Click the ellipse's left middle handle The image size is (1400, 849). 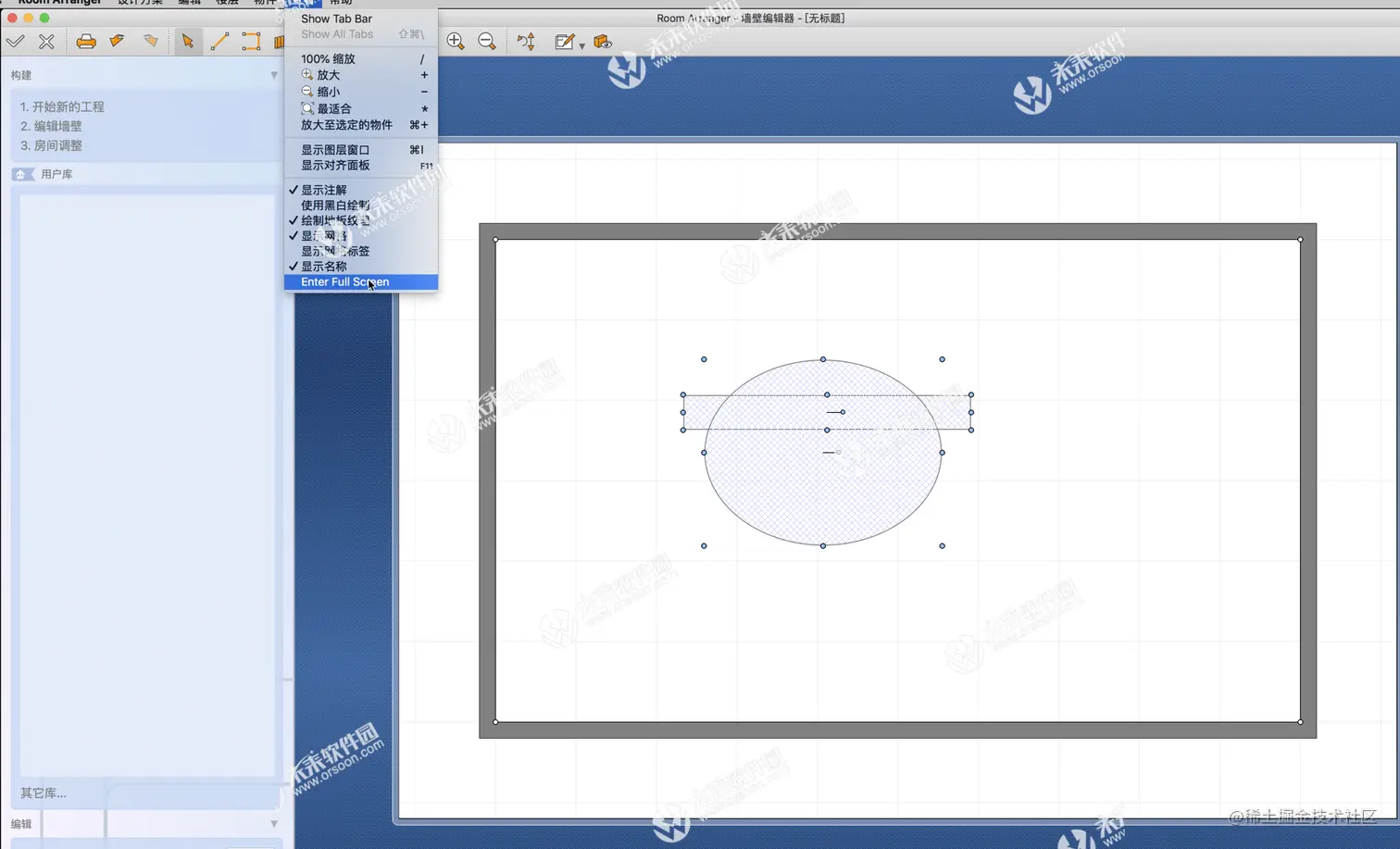(704, 453)
